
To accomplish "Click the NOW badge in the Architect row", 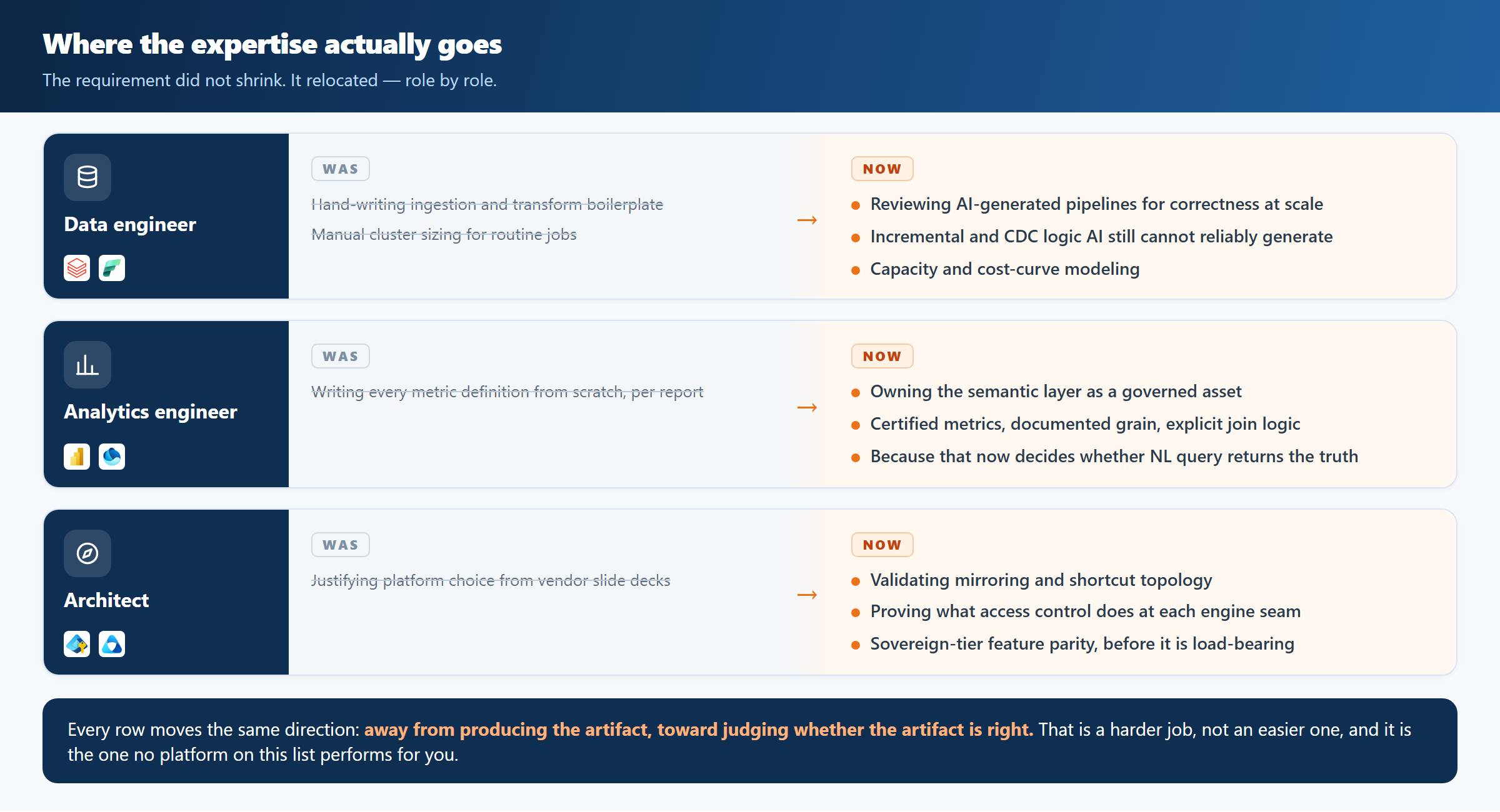I will (882, 545).
